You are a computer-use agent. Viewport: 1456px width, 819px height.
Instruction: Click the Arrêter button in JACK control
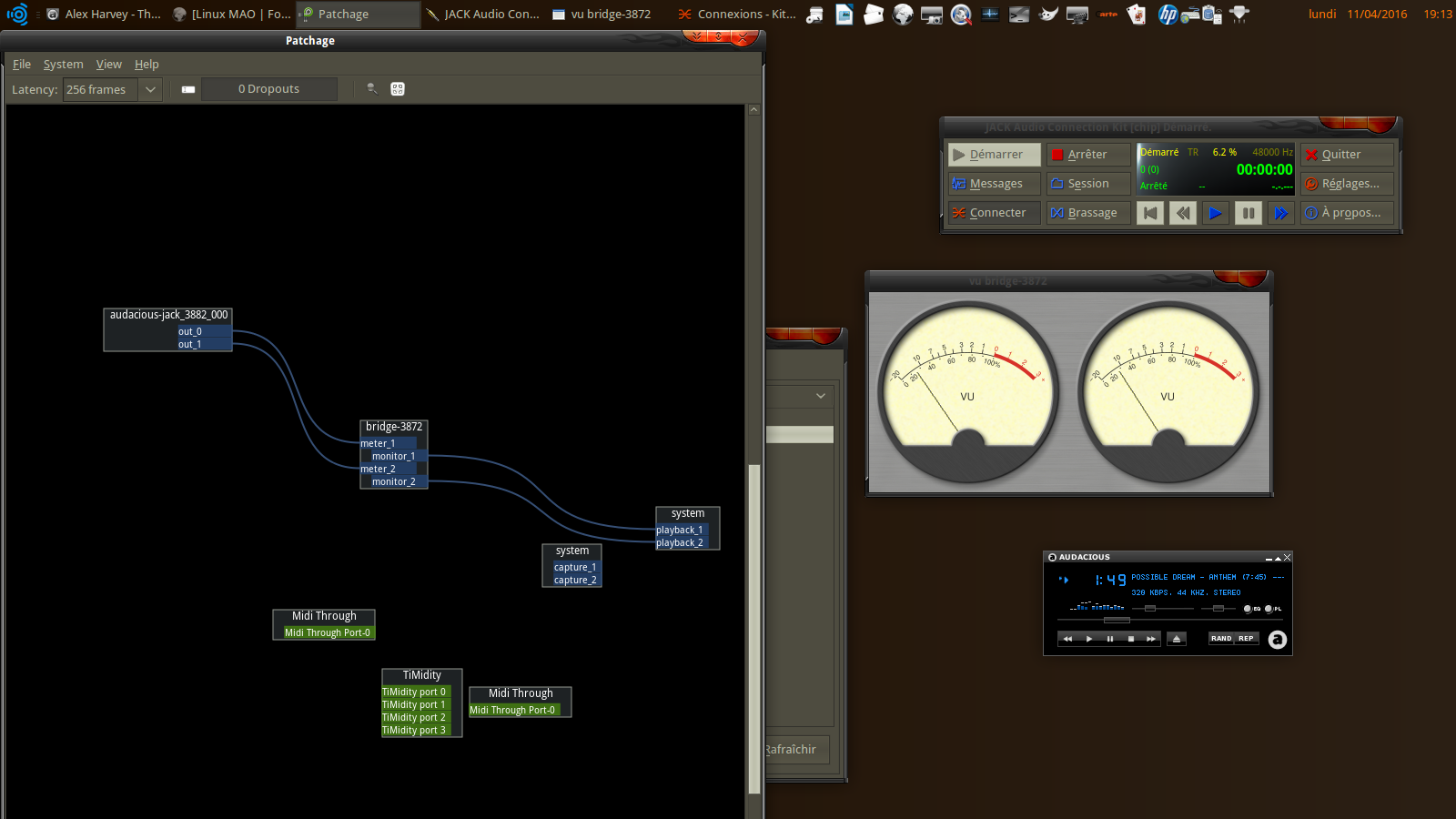point(1087,155)
